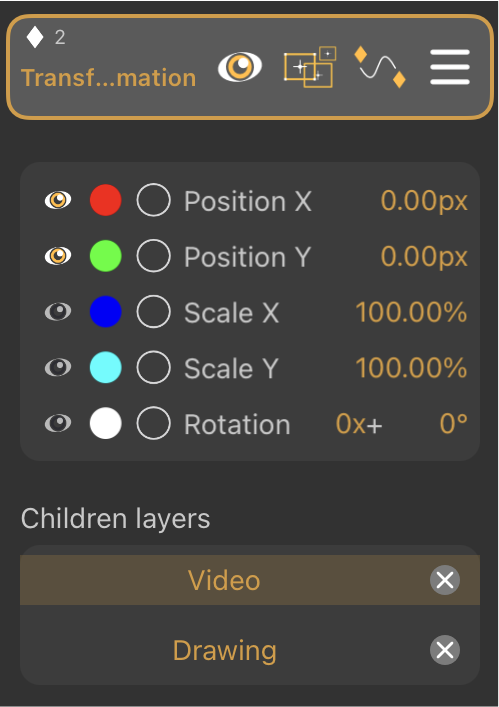This screenshot has height=707, width=499.
Task: Show the Rotation curve eye
Action: [x=58, y=423]
